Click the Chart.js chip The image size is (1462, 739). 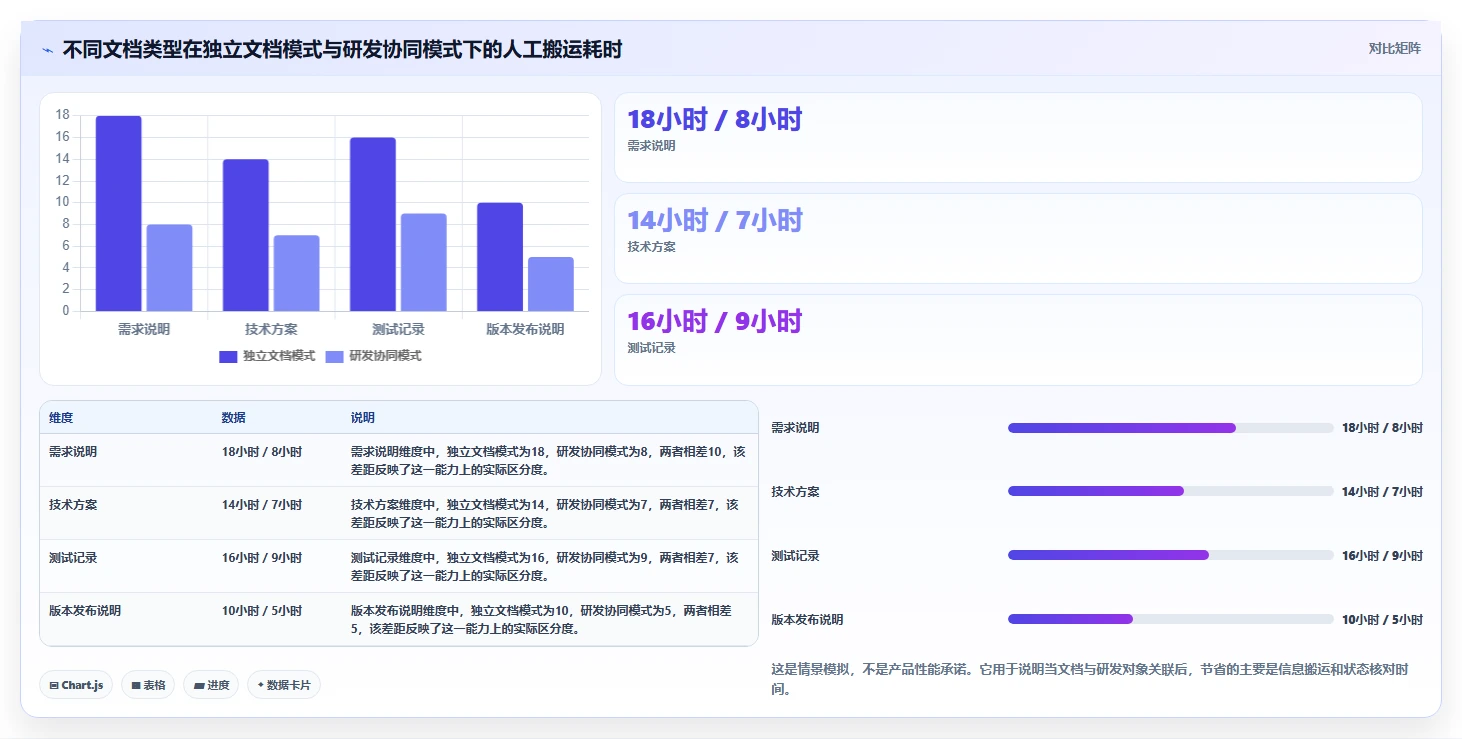click(76, 685)
